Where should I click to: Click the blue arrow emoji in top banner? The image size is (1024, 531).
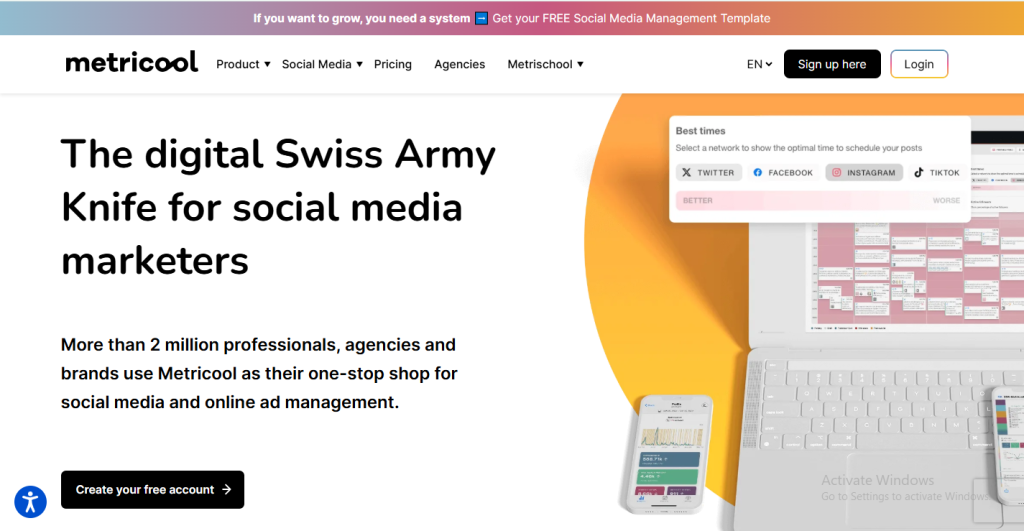tap(481, 18)
